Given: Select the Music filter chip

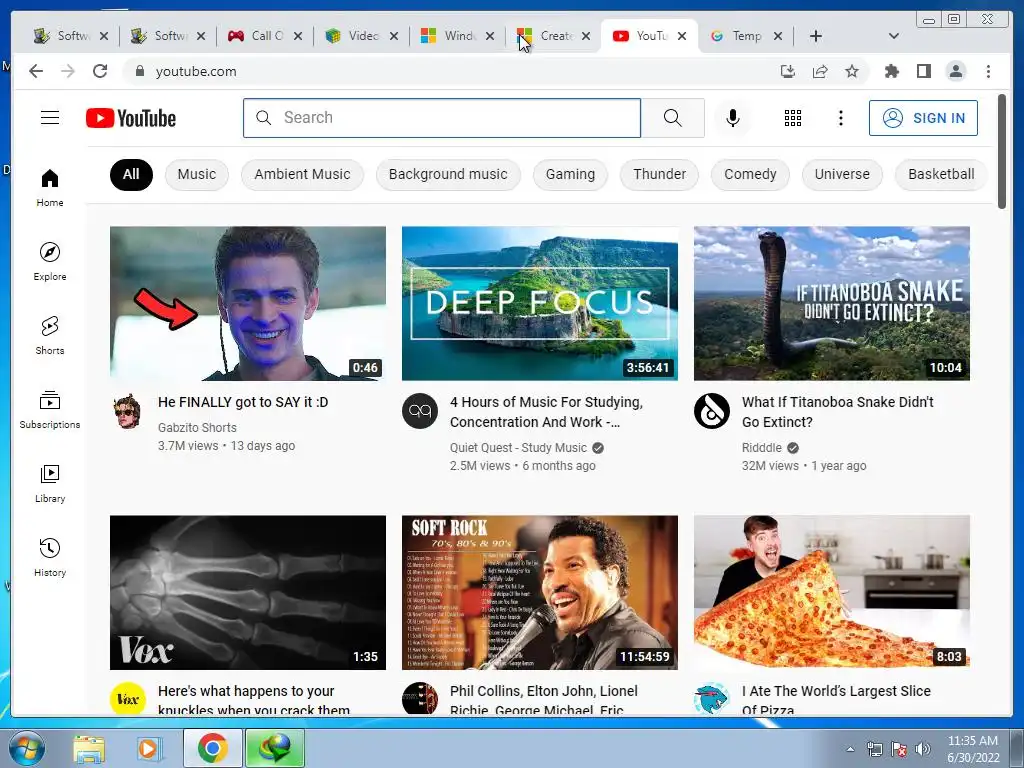Looking at the screenshot, I should (x=197, y=174).
